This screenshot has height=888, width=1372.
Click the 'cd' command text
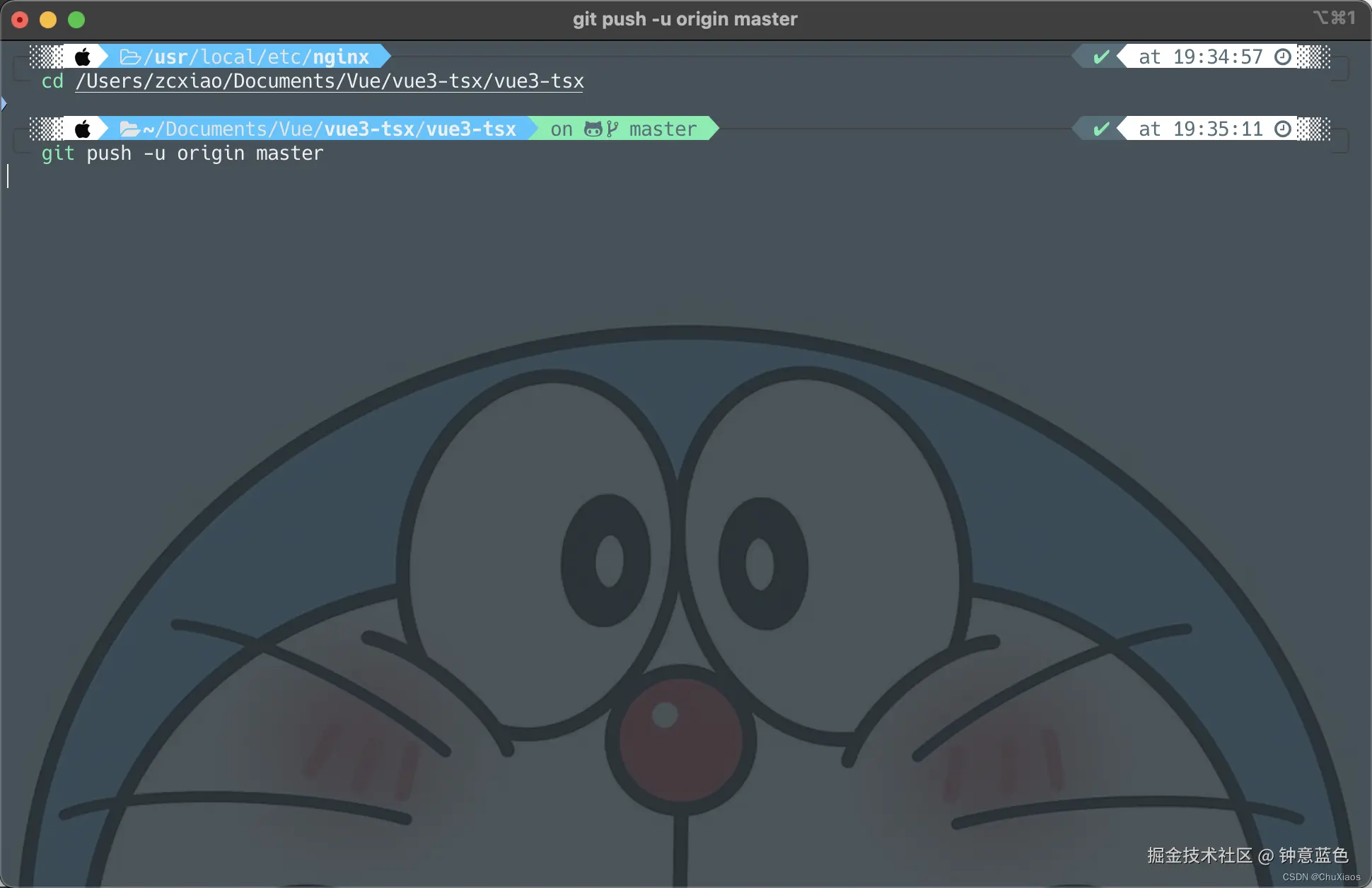pos(52,81)
